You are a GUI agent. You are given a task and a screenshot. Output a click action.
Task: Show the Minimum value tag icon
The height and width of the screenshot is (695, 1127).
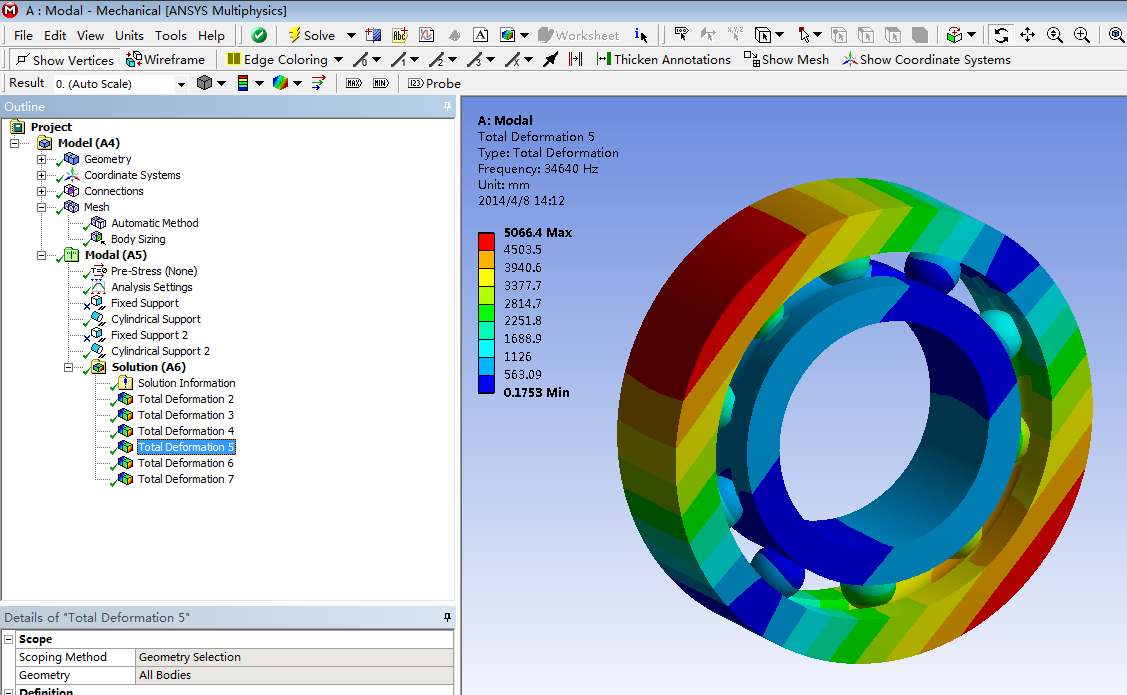[380, 84]
